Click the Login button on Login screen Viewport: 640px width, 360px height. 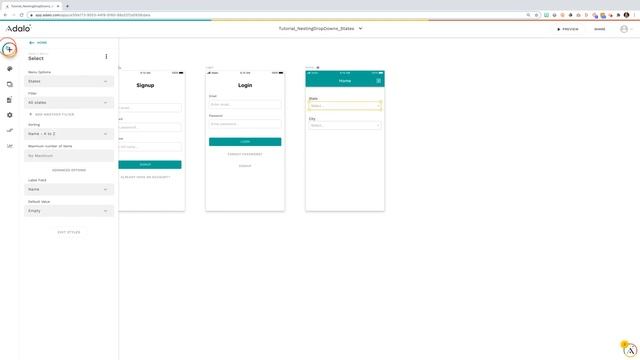pyautogui.click(x=245, y=142)
